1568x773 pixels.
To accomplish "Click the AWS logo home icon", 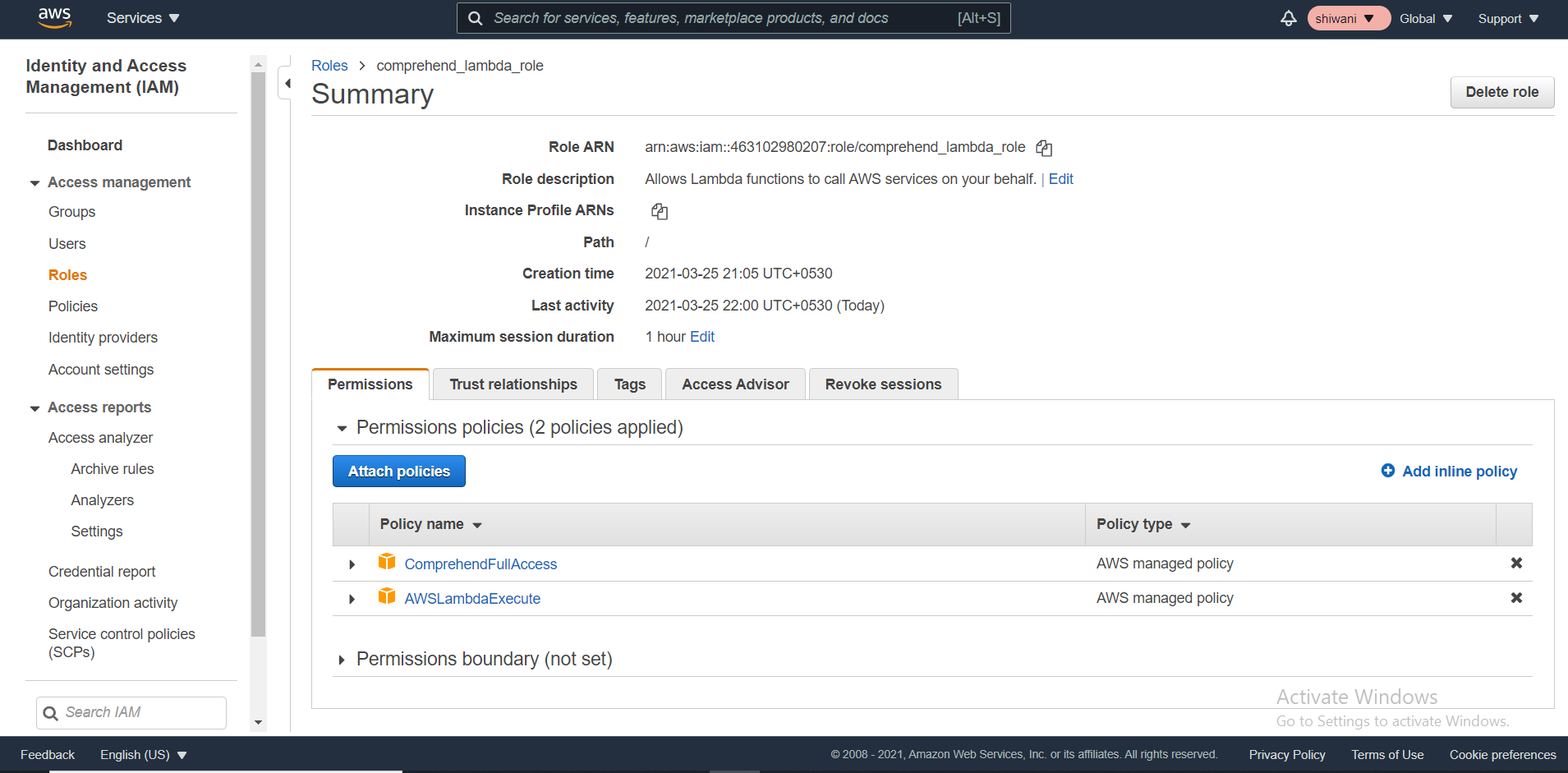I will (54, 18).
